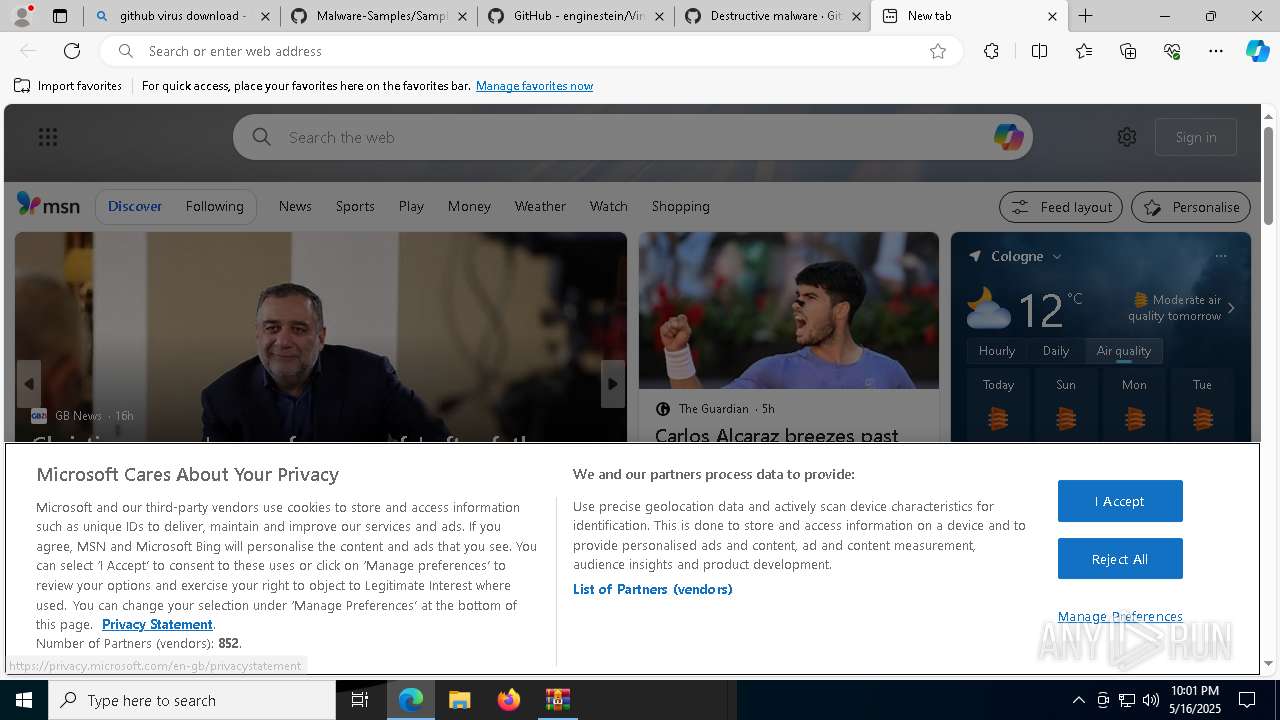Click the Manage favorites now link
Screen dimensions: 1280x720
pyautogui.click(x=534, y=86)
